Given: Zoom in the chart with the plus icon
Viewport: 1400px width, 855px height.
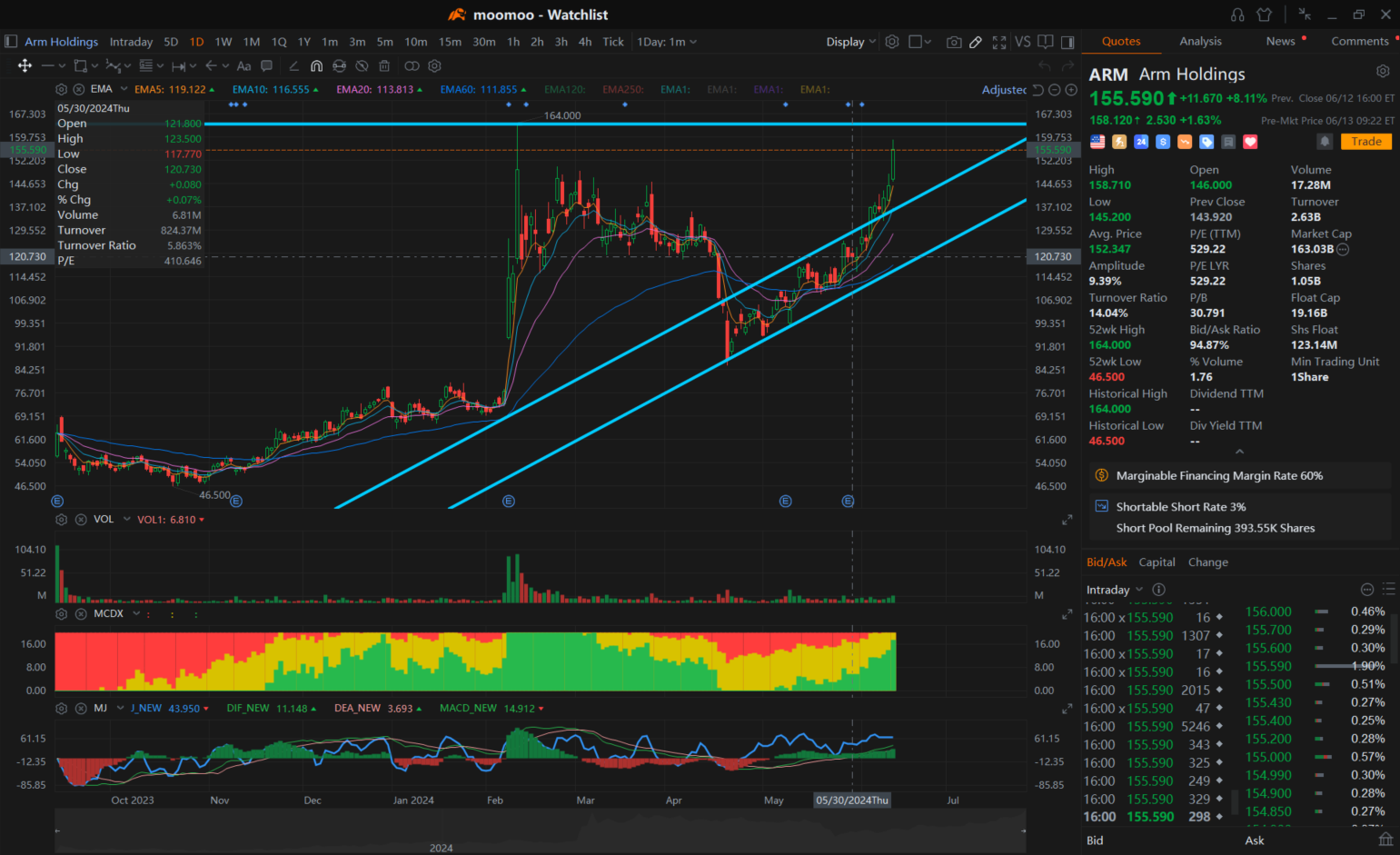Looking at the screenshot, I should pyautogui.click(x=1071, y=90).
